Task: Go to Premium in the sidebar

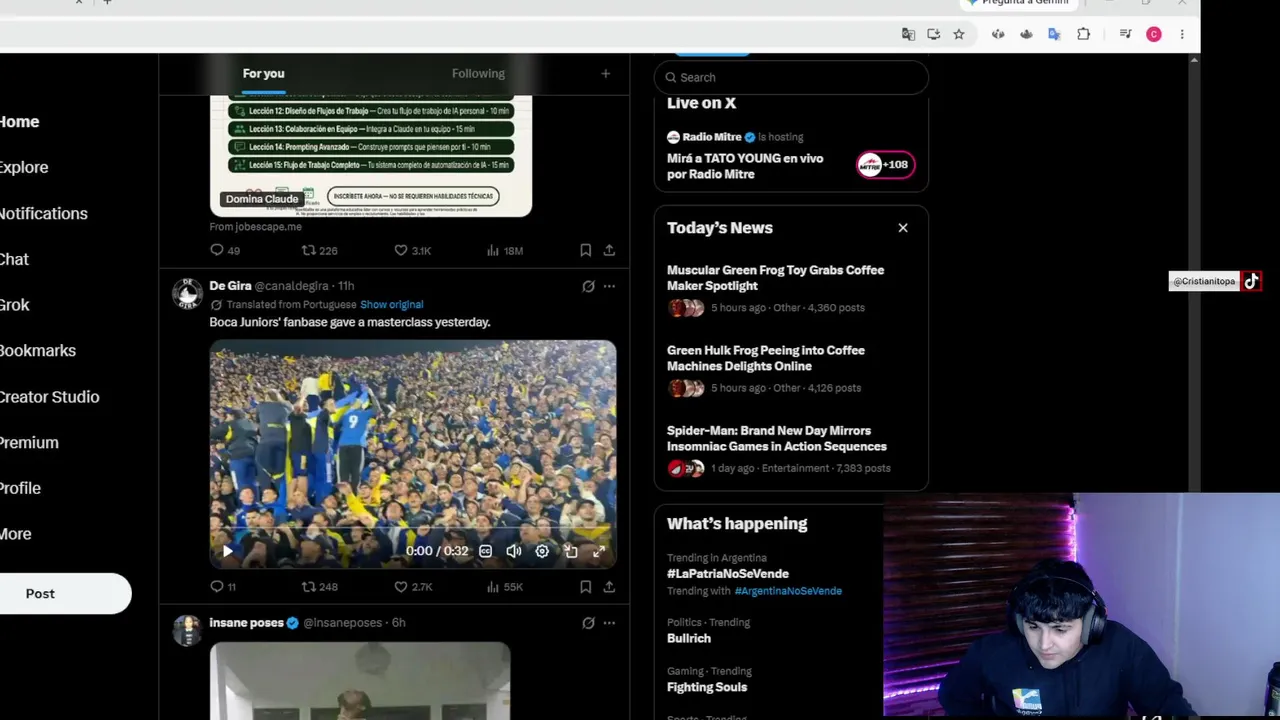Action: [x=29, y=443]
